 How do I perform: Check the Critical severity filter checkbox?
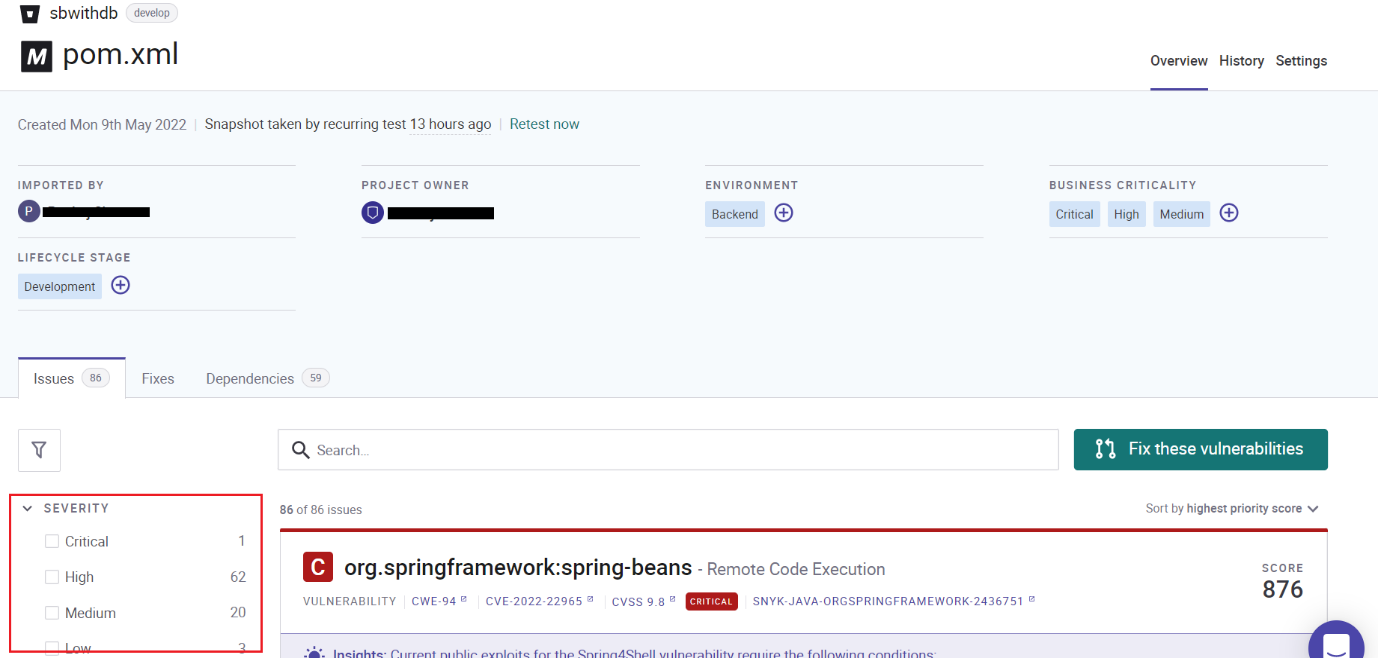click(x=52, y=541)
